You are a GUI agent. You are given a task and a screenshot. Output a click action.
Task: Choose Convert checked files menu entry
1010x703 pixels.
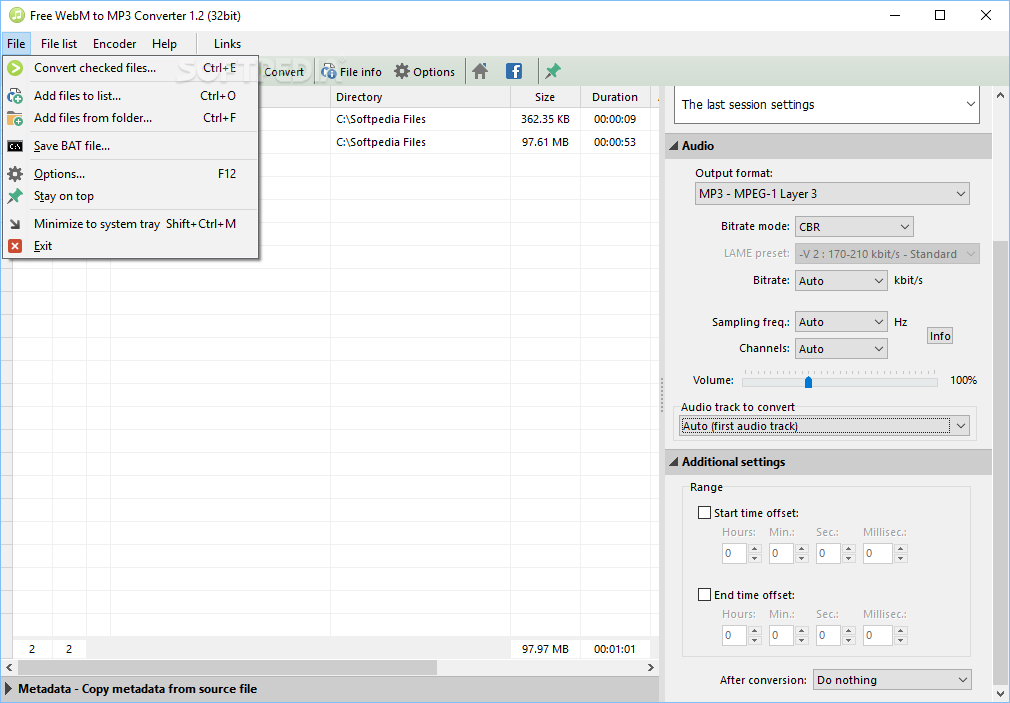click(x=131, y=68)
